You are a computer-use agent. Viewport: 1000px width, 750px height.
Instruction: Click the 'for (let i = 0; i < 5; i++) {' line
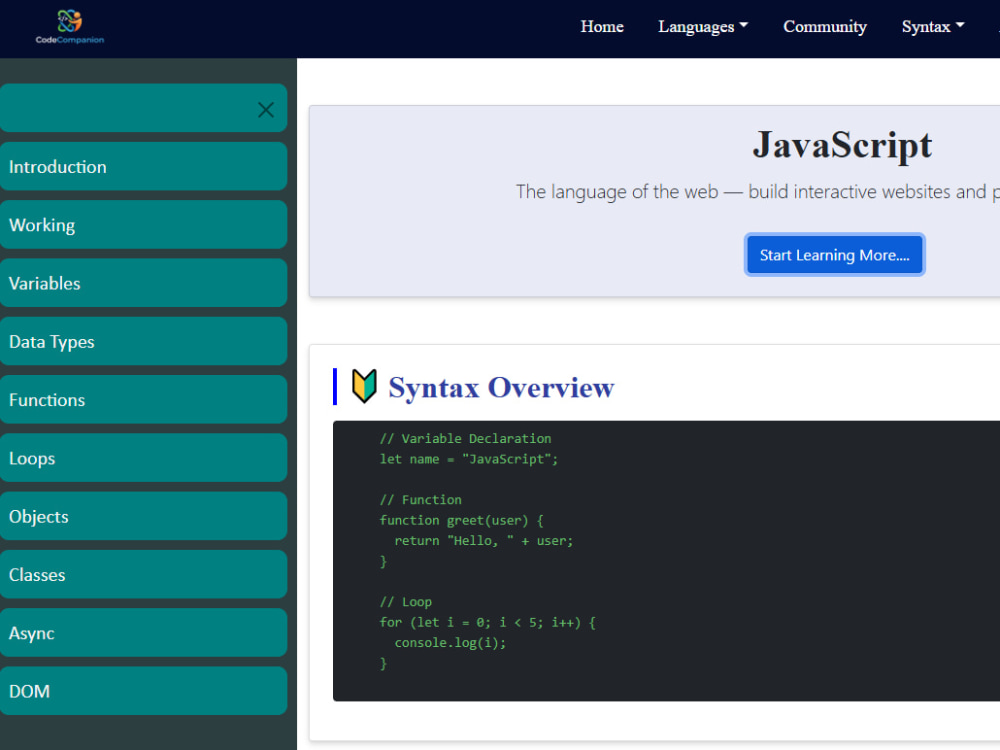point(487,622)
